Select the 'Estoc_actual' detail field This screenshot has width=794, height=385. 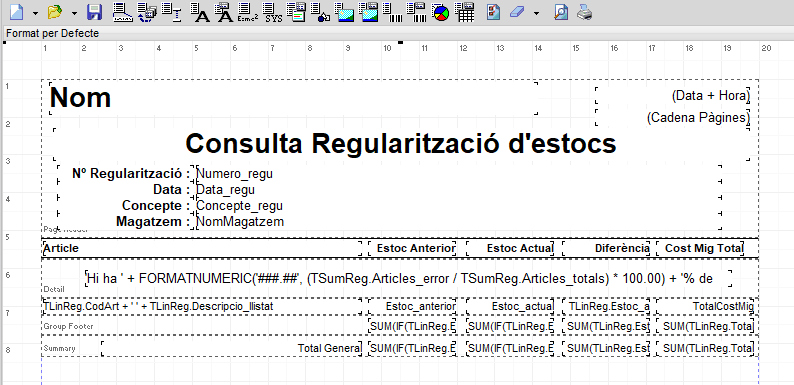(x=510, y=306)
